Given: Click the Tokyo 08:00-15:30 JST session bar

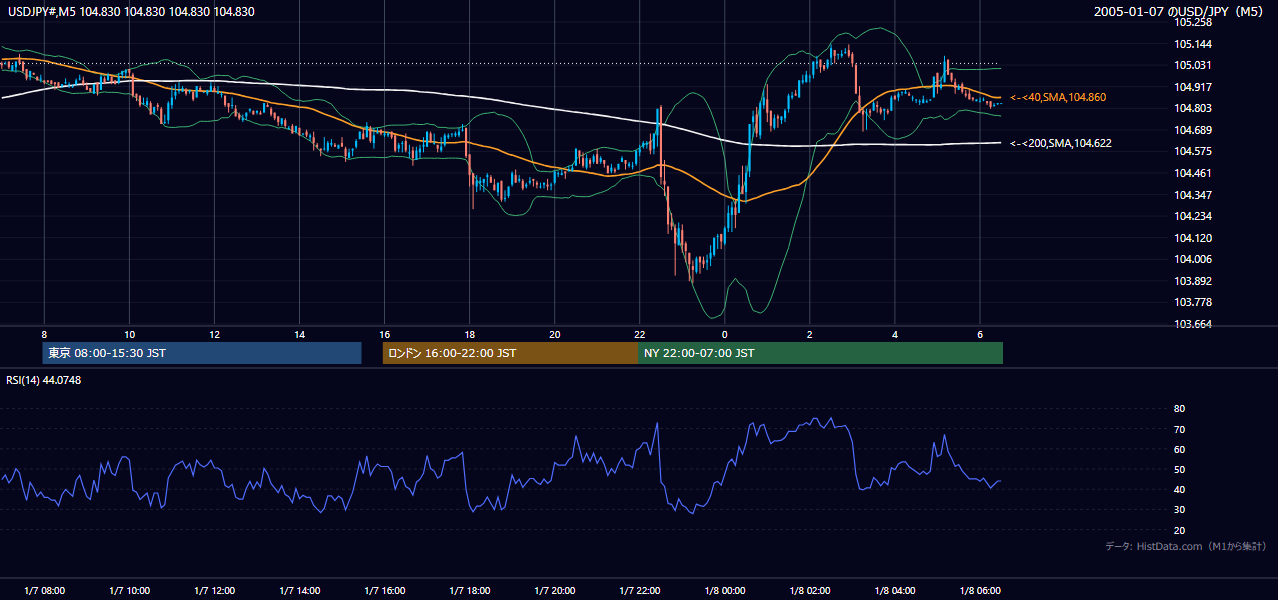Looking at the screenshot, I should coord(202,353).
